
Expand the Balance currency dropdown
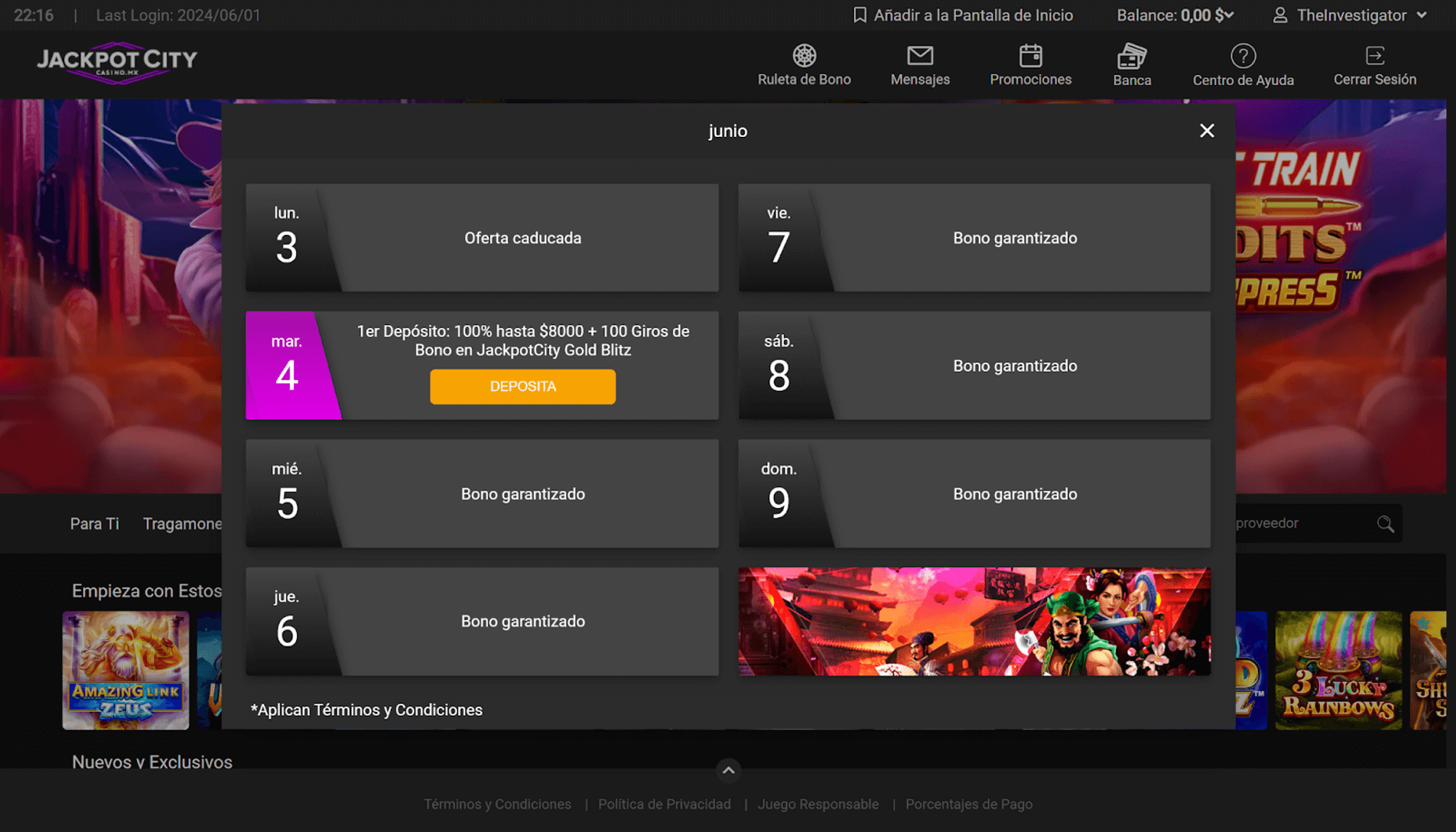[x=1230, y=15]
